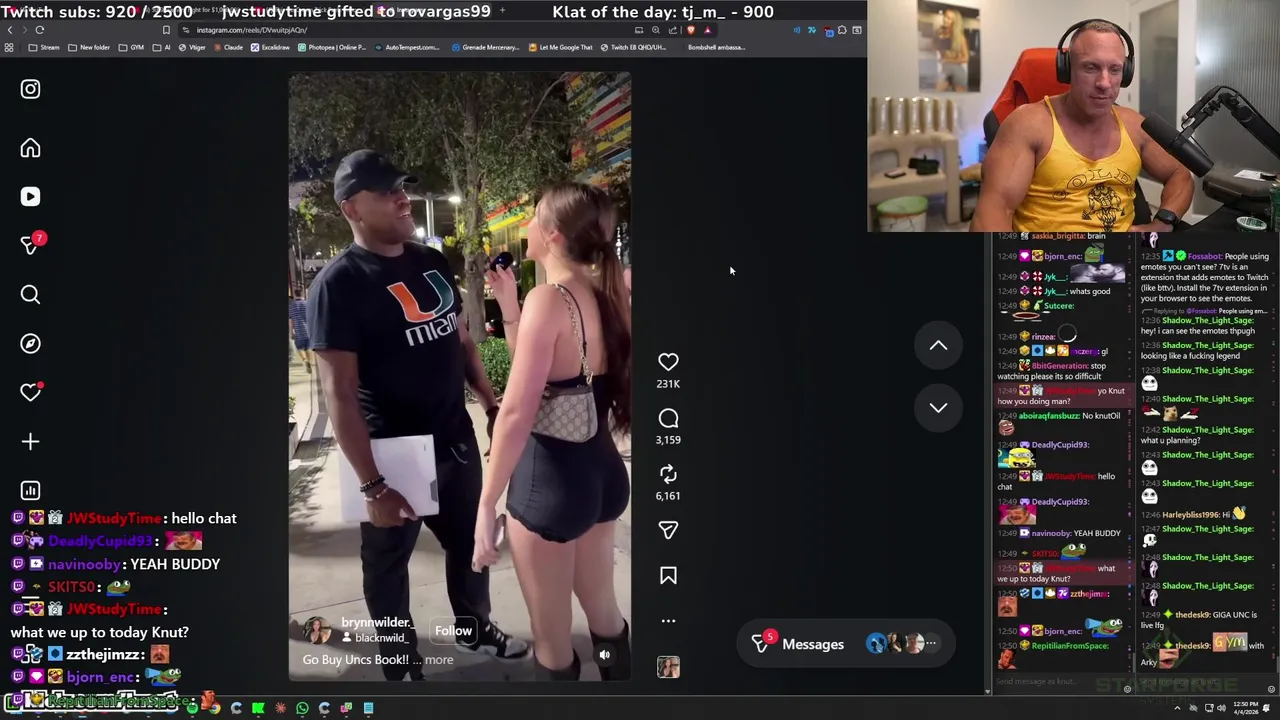Open Instagram logo in sidebar
The width and height of the screenshot is (1280, 720).
[x=30, y=89]
